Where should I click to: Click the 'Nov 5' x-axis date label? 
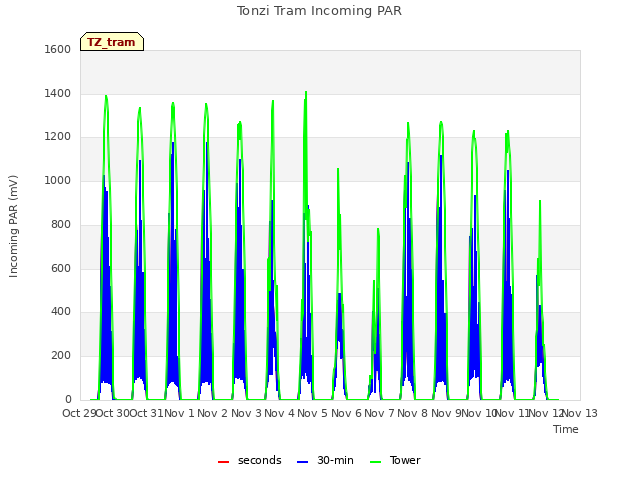312,413
